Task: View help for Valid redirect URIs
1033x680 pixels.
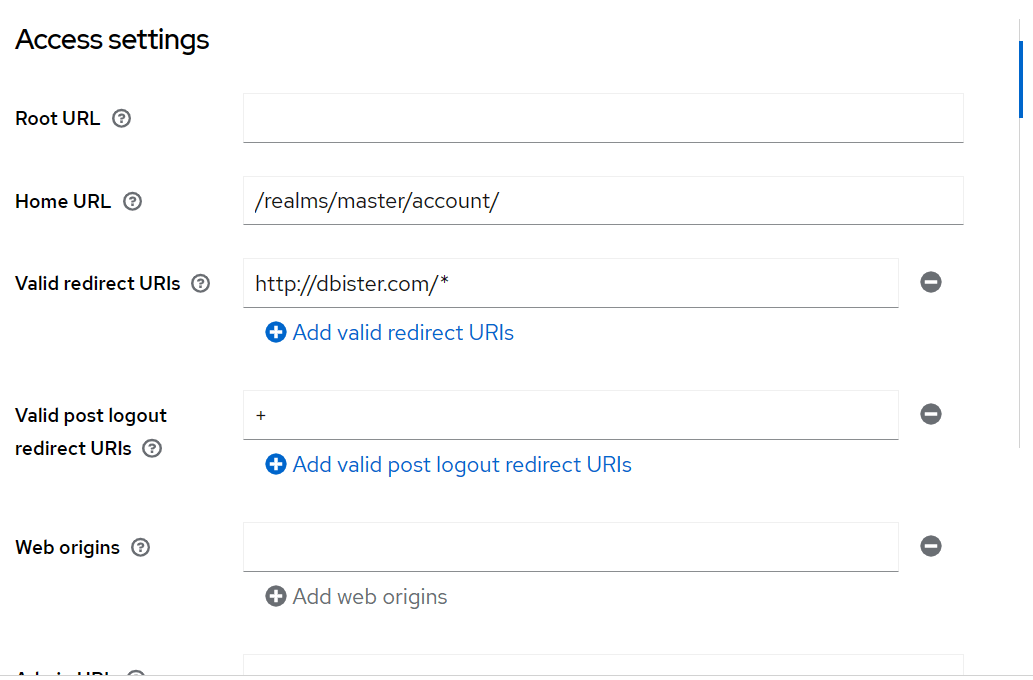Action: 199,283
